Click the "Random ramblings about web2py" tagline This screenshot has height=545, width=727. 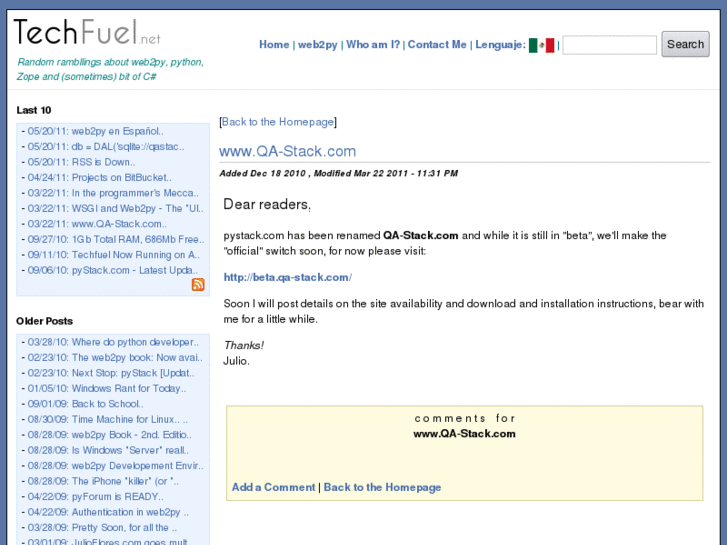point(110,69)
